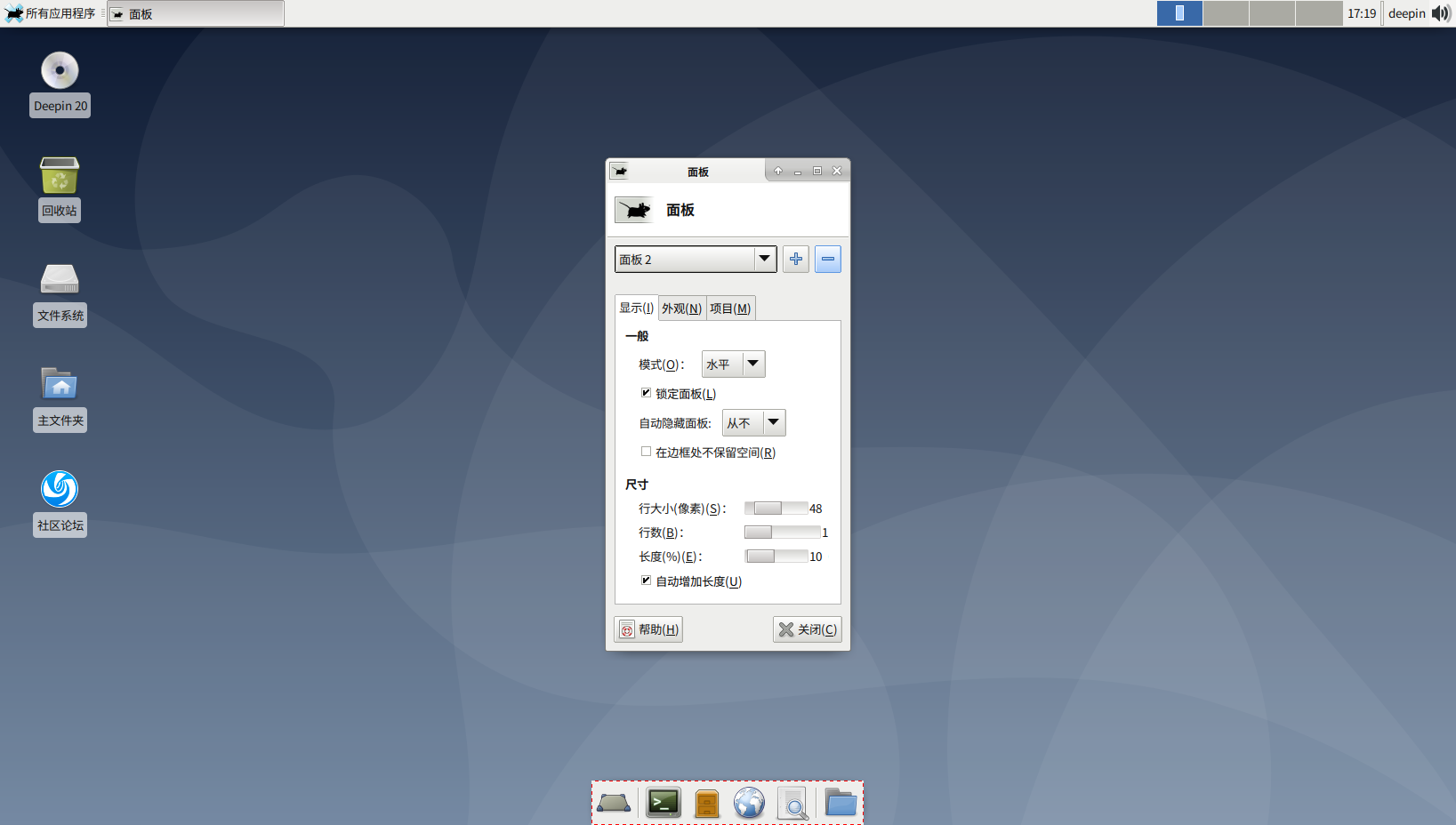
Task: Open the application finder magnifier icon in the dock
Action: [x=792, y=804]
